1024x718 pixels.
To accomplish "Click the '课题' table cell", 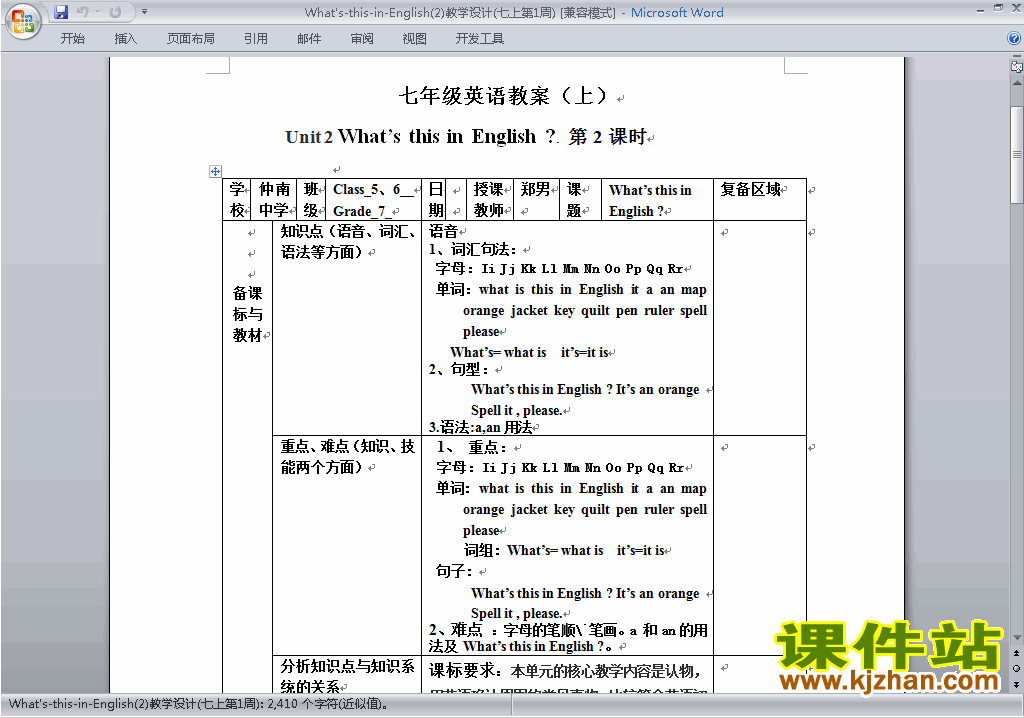I will (x=581, y=199).
